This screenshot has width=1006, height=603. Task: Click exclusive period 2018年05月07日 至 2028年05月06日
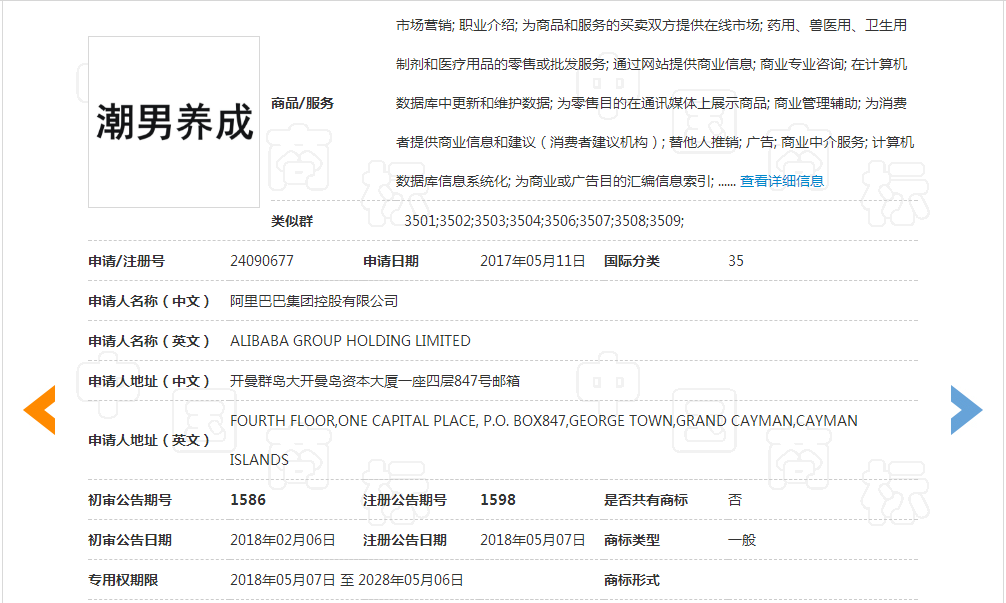pyautogui.click(x=346, y=581)
